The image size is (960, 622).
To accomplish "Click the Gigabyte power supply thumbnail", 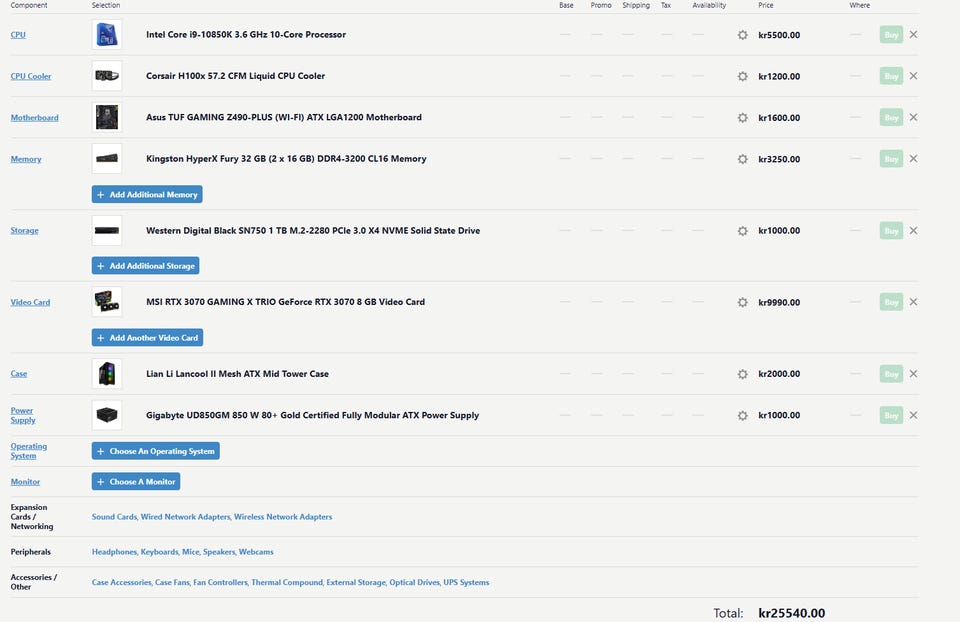I will (x=107, y=415).
